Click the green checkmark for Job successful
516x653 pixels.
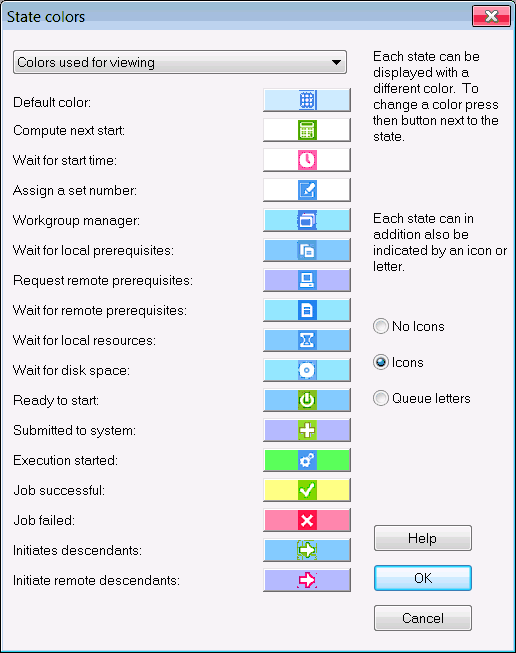pos(307,490)
